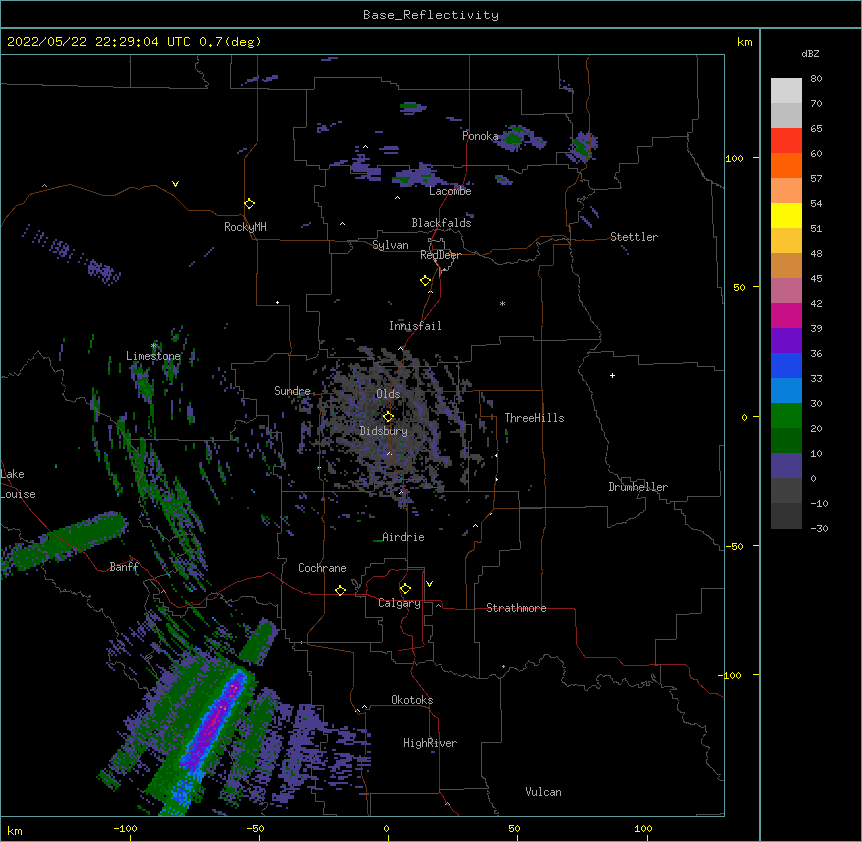Click the Lake Louise label

click(x=18, y=484)
